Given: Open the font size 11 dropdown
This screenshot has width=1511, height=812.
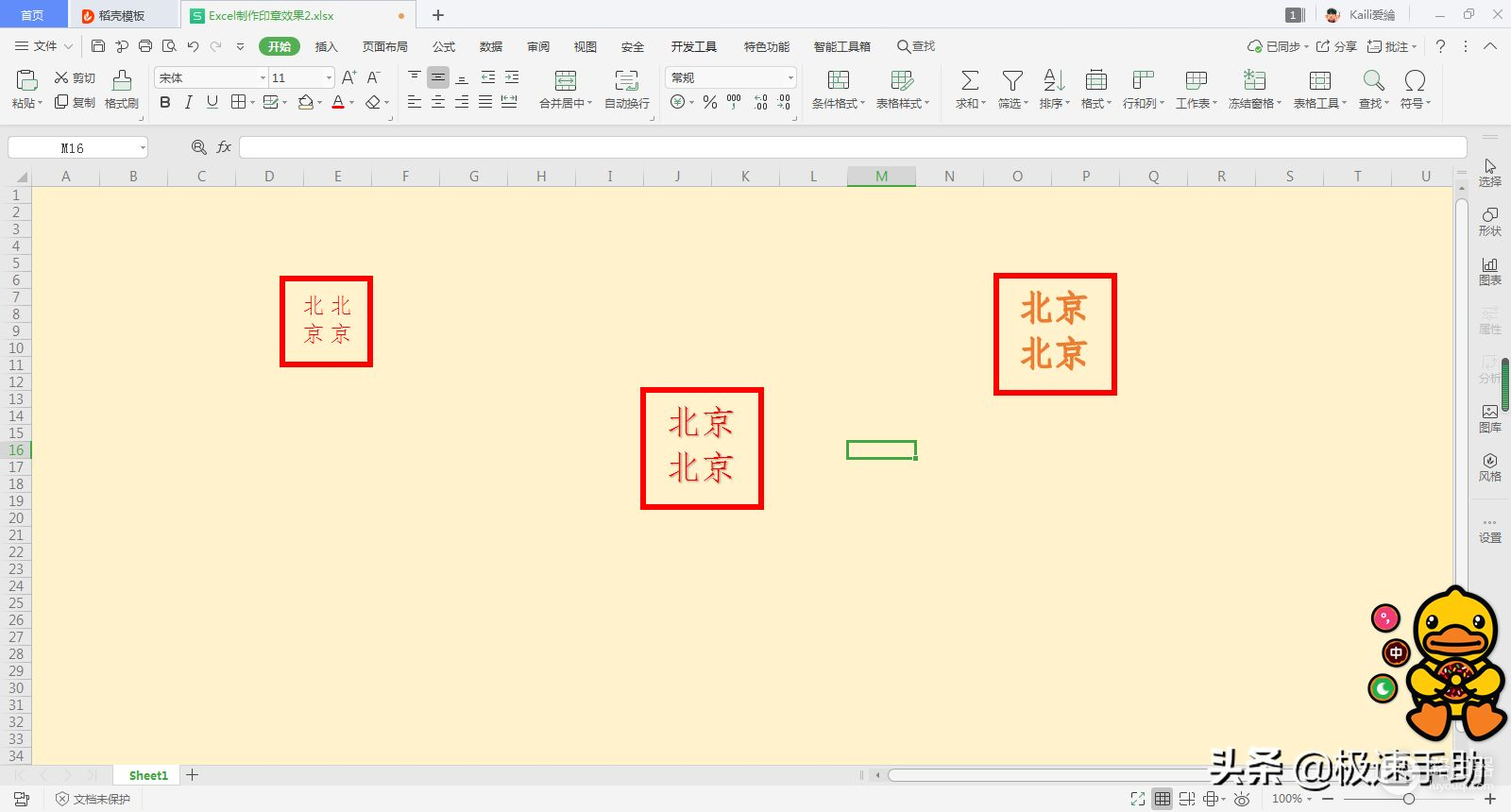Looking at the screenshot, I should click(x=329, y=77).
